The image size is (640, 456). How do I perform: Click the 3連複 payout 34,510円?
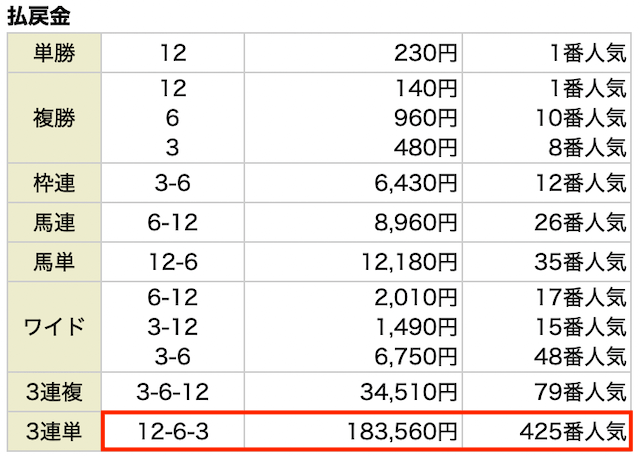tap(409, 392)
